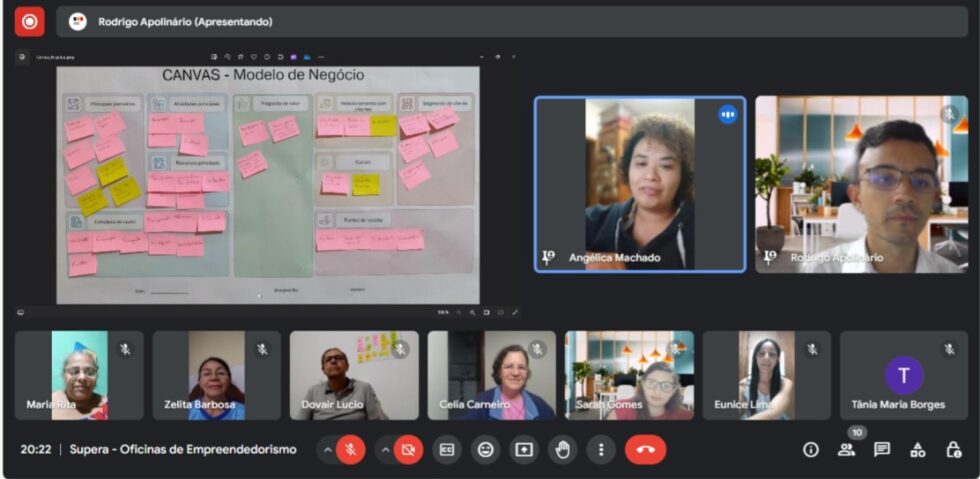End the call with red hang-up button
Viewport: 980px width, 479px height.
646,450
